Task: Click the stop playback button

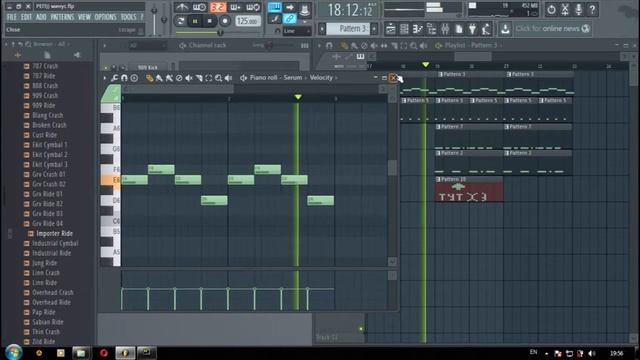Action: point(210,21)
